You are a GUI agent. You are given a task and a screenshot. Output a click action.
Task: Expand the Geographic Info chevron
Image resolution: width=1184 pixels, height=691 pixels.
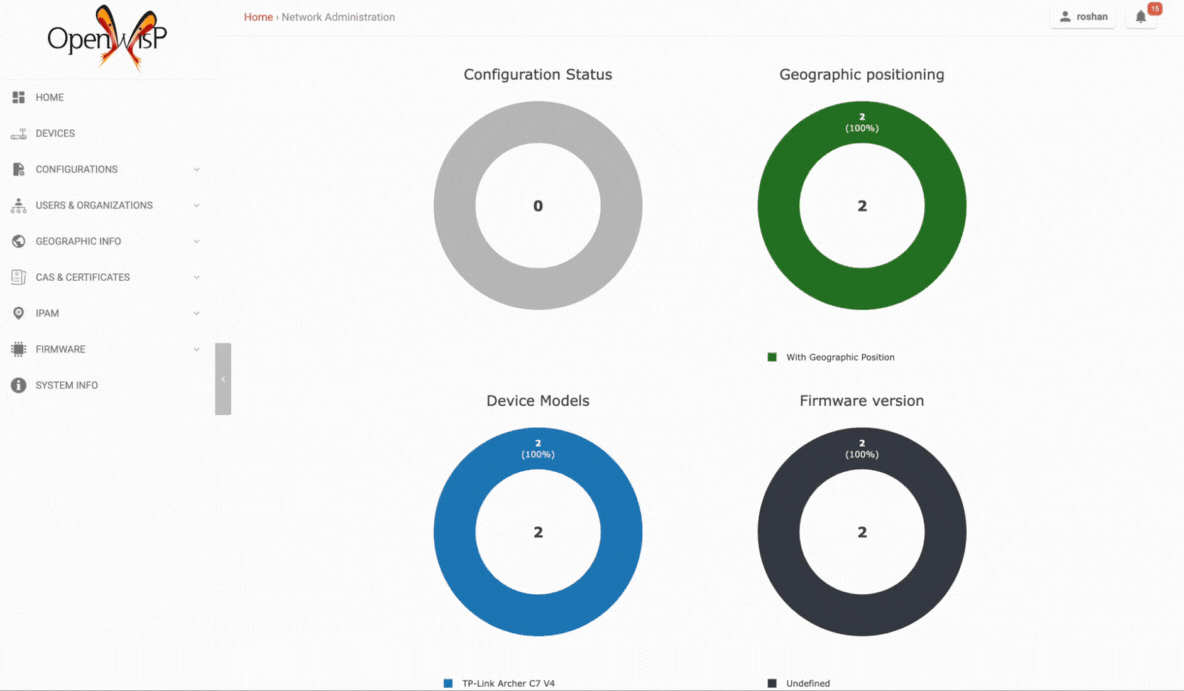point(196,242)
